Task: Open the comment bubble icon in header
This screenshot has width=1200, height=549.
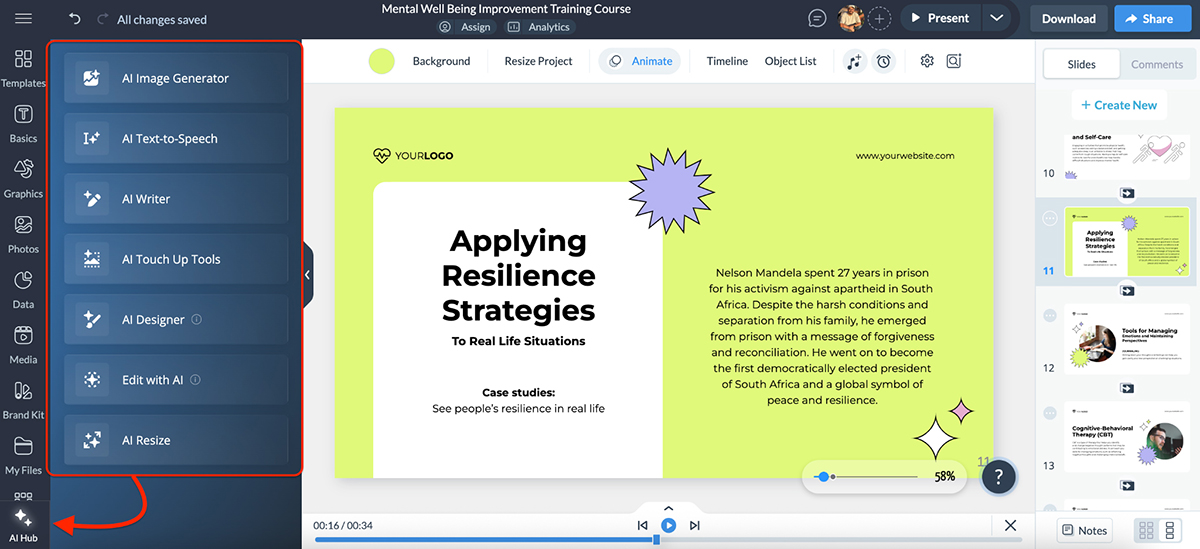Action: click(x=817, y=18)
